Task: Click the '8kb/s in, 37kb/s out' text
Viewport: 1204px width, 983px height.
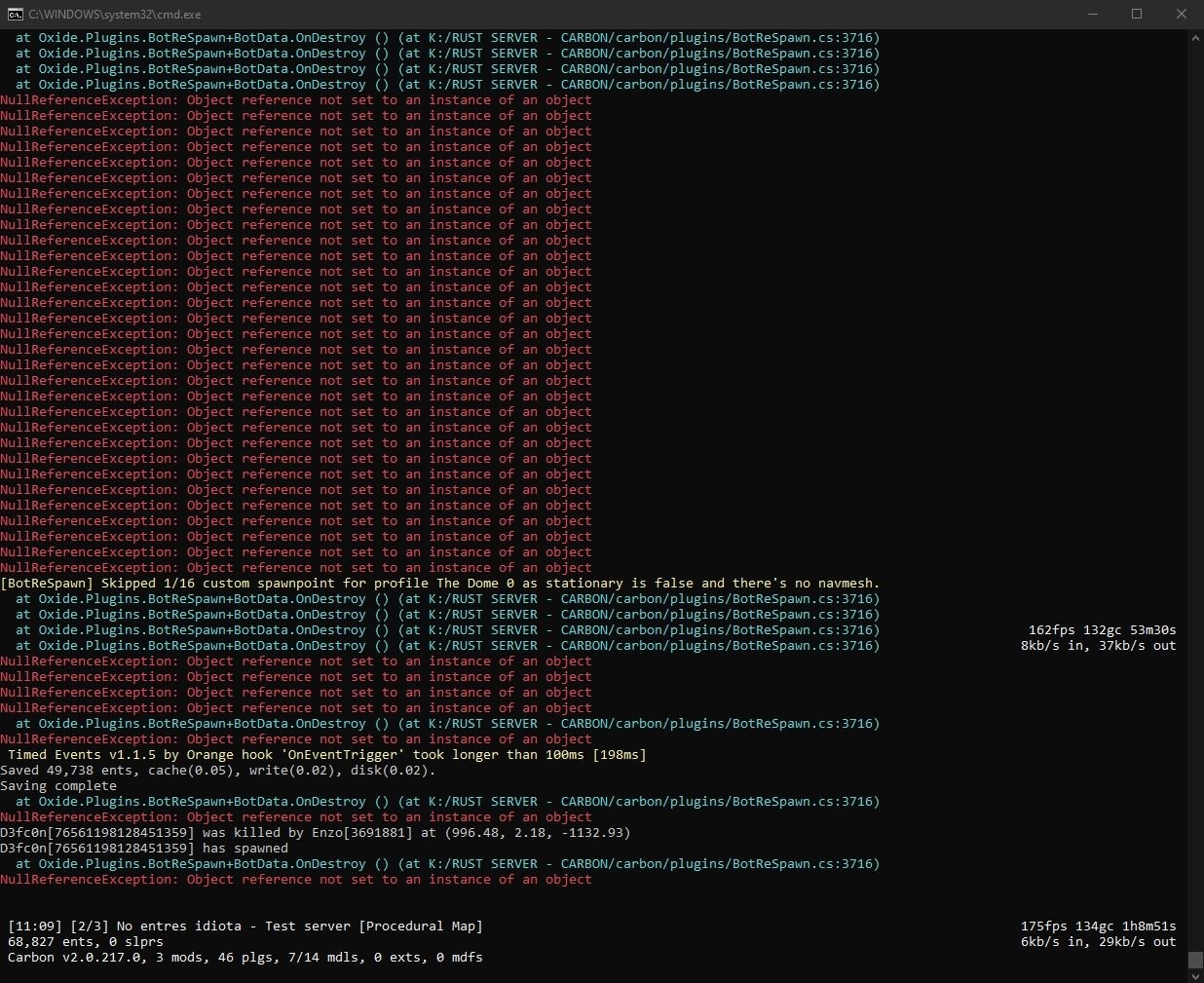Action: [1098, 646]
